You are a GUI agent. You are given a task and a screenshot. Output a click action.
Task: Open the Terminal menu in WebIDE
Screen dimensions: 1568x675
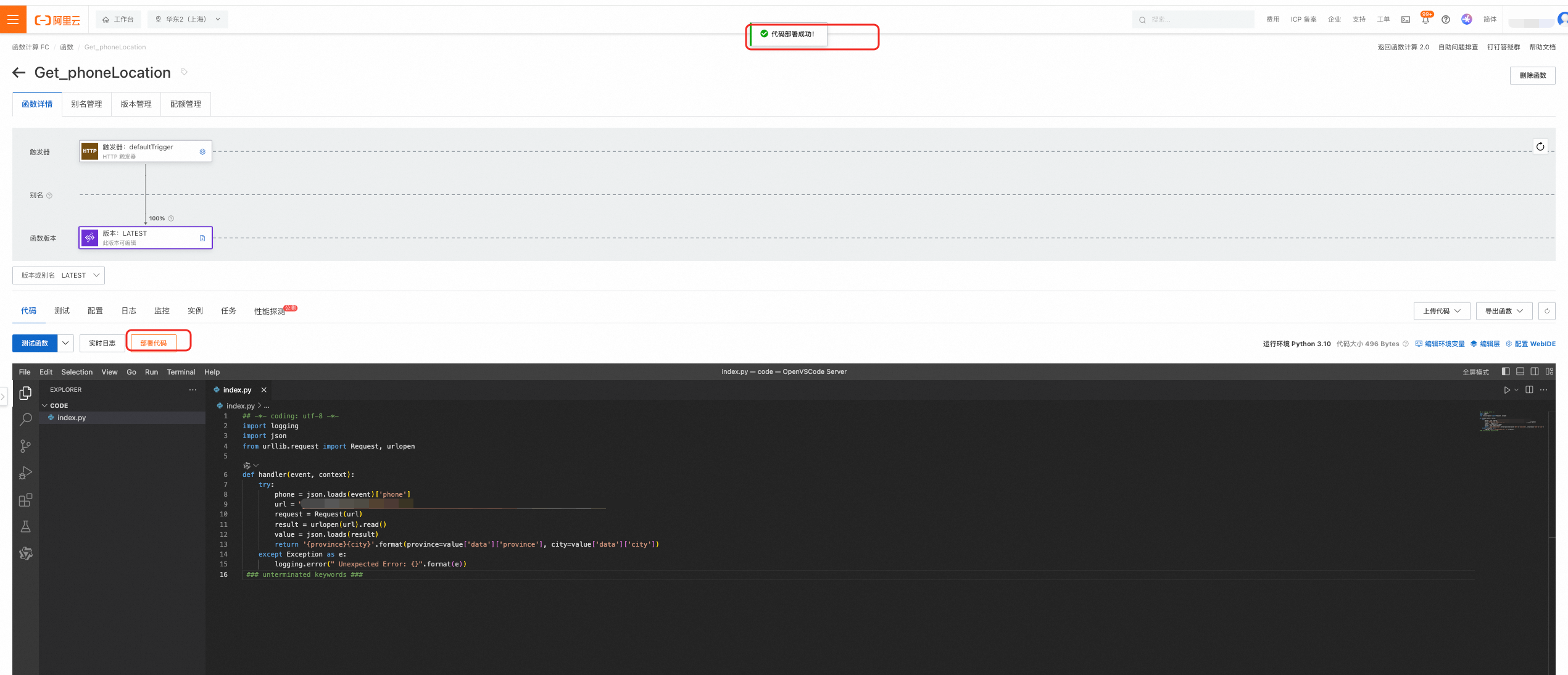click(x=181, y=372)
